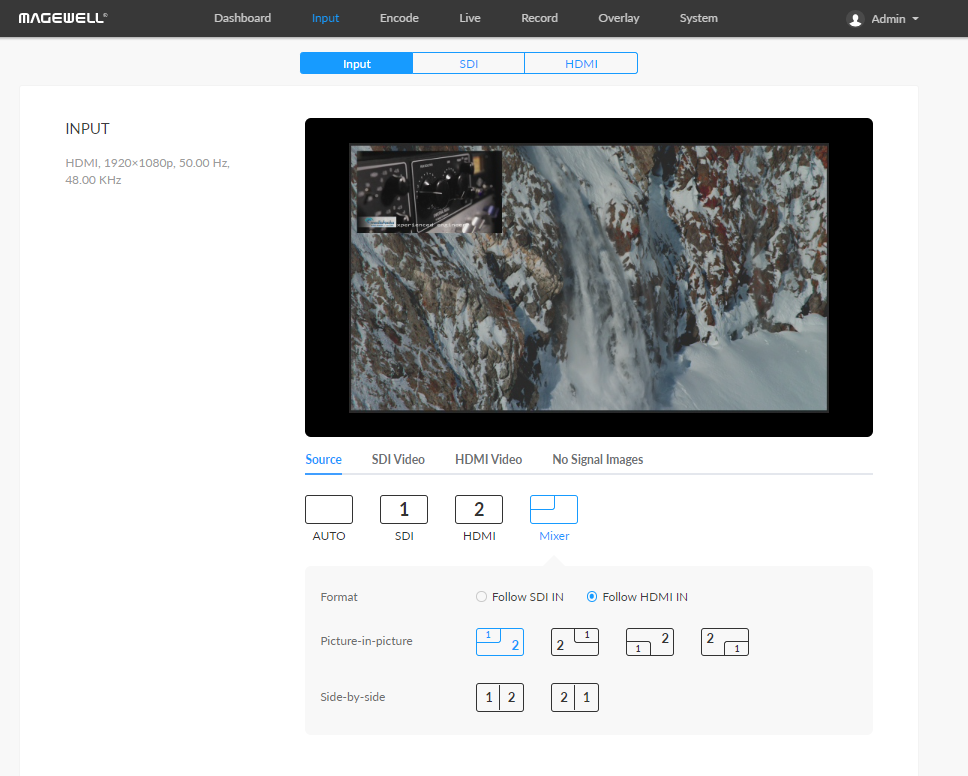Click the Side-by-side label
This screenshot has width=968, height=776.
coord(353,697)
